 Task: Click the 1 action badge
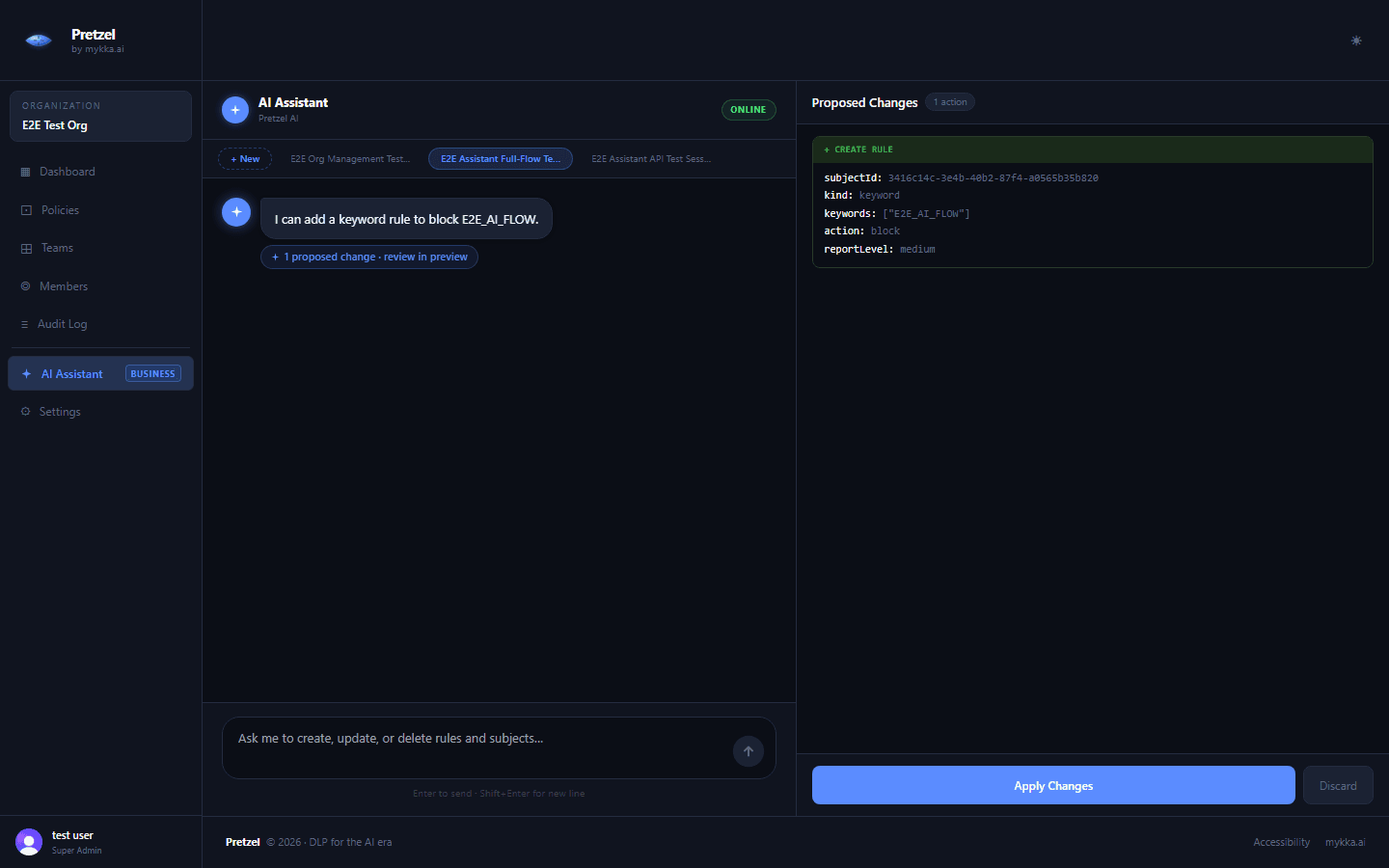pos(950,102)
